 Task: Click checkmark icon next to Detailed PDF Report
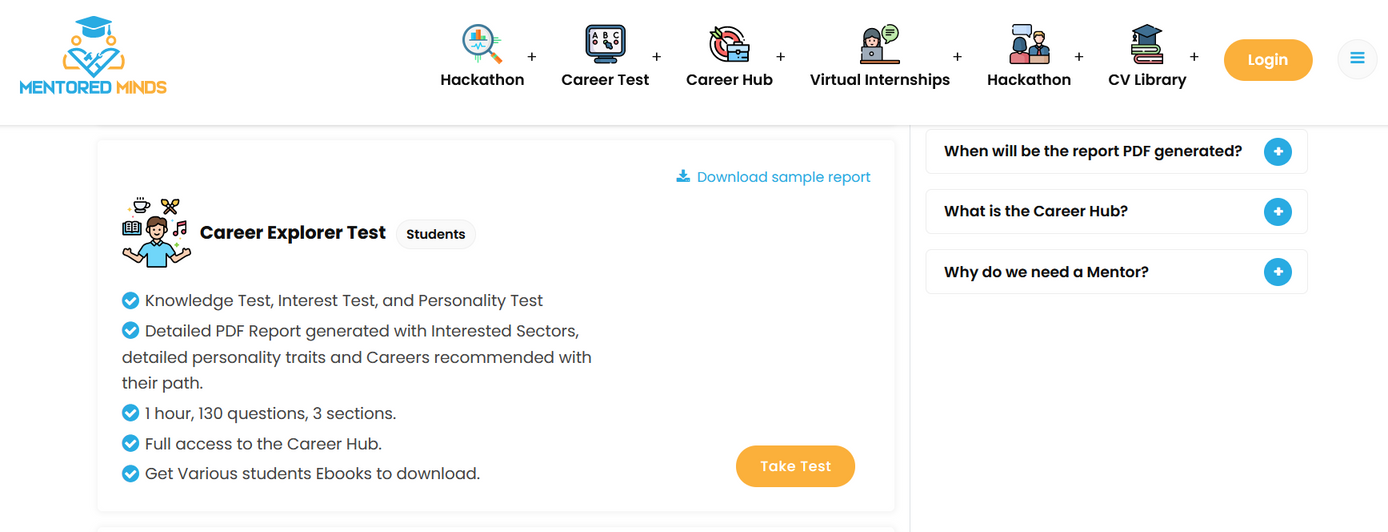pos(130,330)
